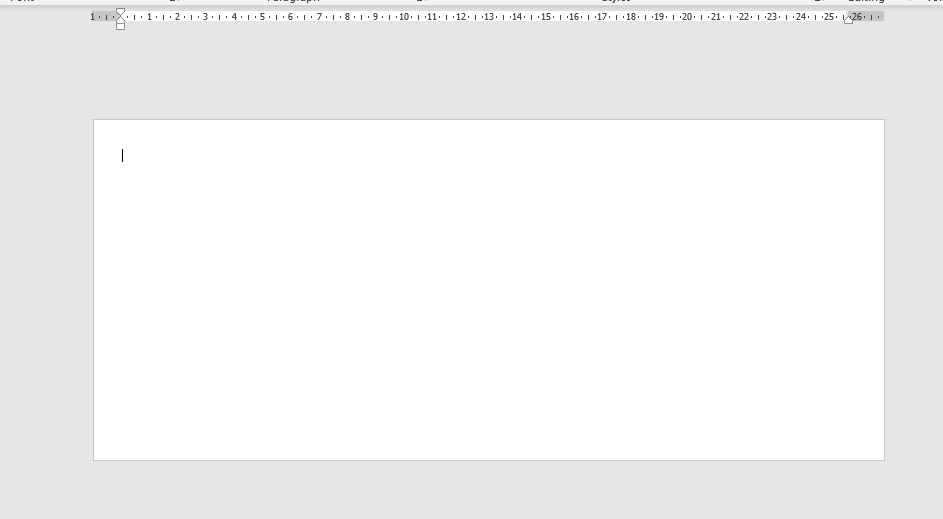Set a tab stop at ruler mark 5
This screenshot has height=519, width=943.
click(262, 17)
